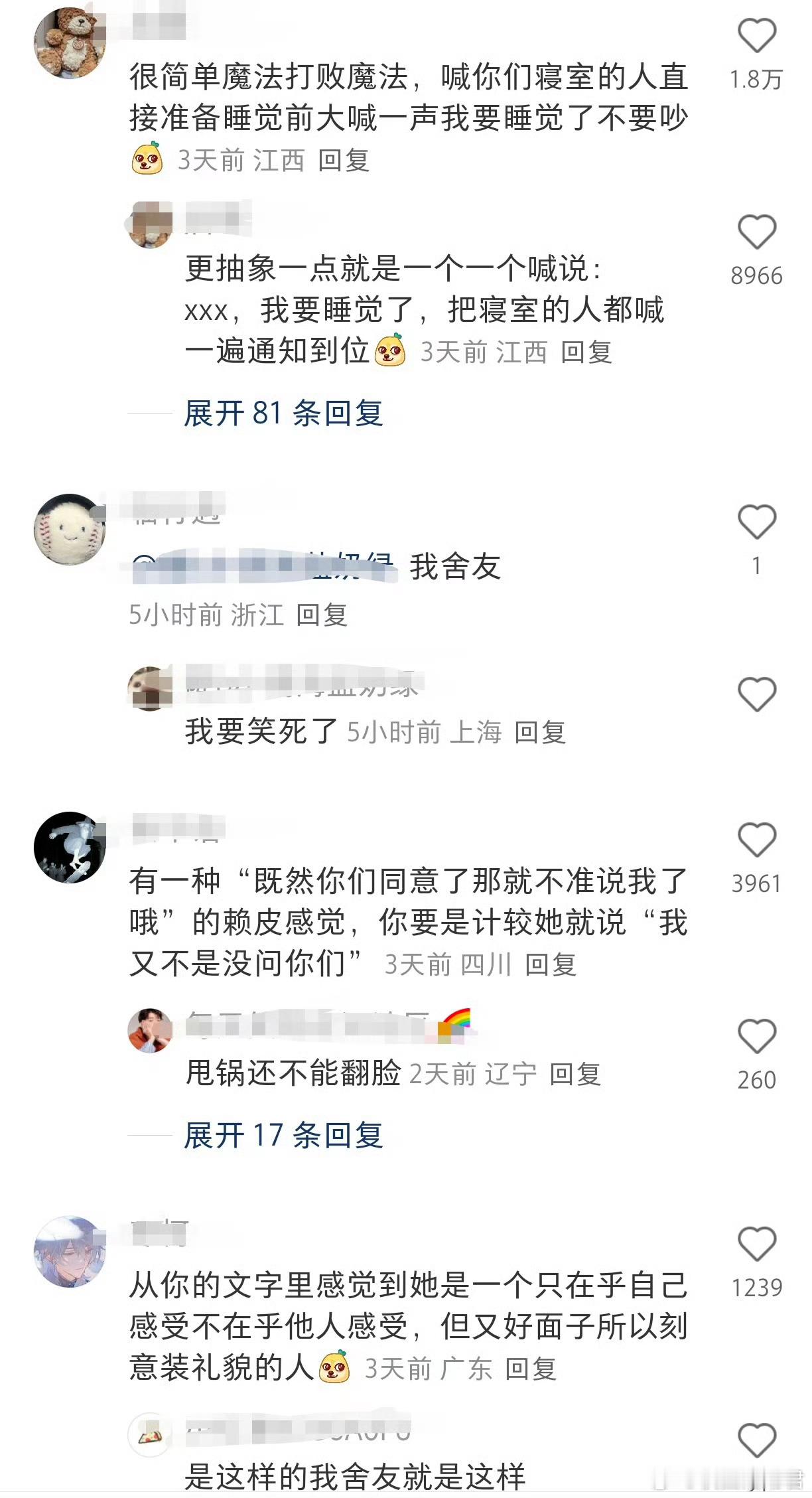This screenshot has height=1498, width=812.
Task: Reply to the 广东 comment
Action: pyautogui.click(x=530, y=1369)
